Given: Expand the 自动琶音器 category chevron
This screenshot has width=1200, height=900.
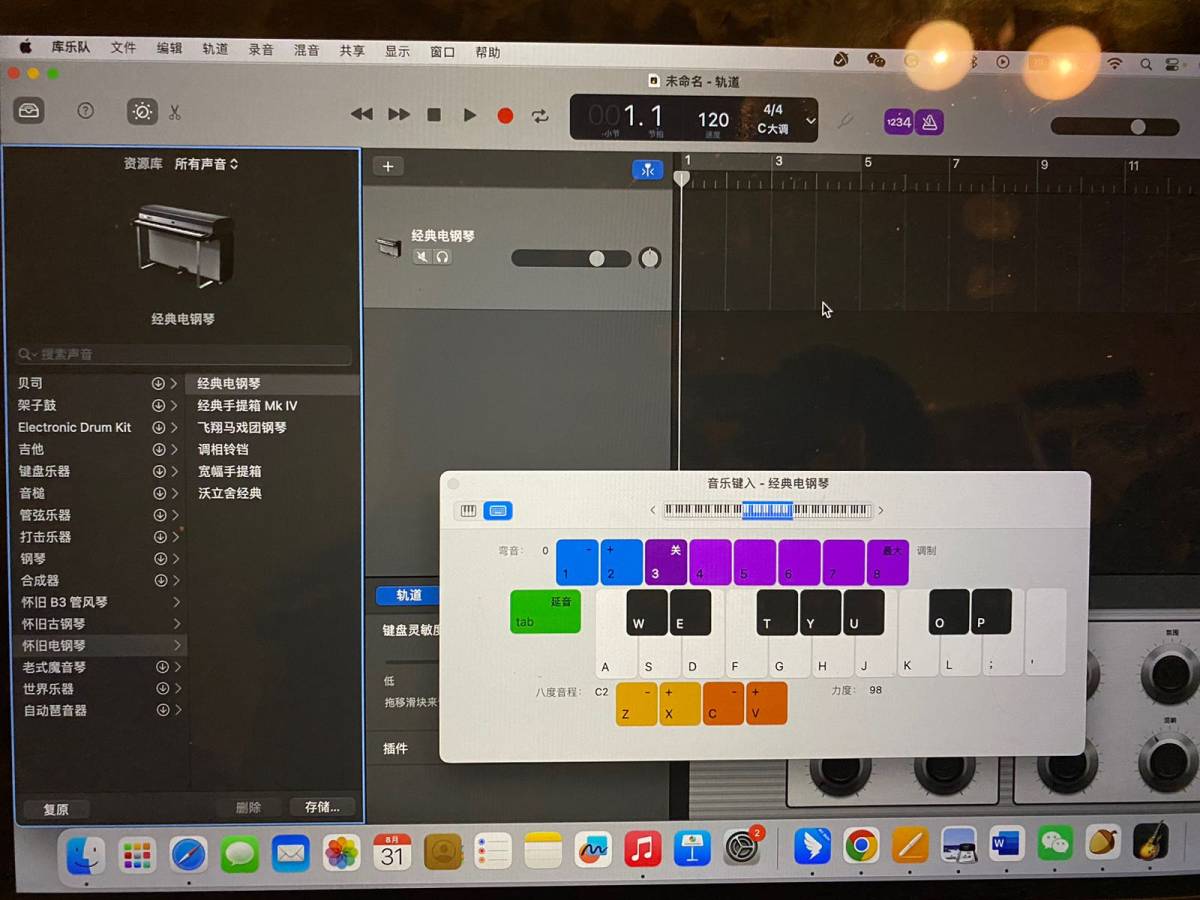Looking at the screenshot, I should tap(178, 710).
